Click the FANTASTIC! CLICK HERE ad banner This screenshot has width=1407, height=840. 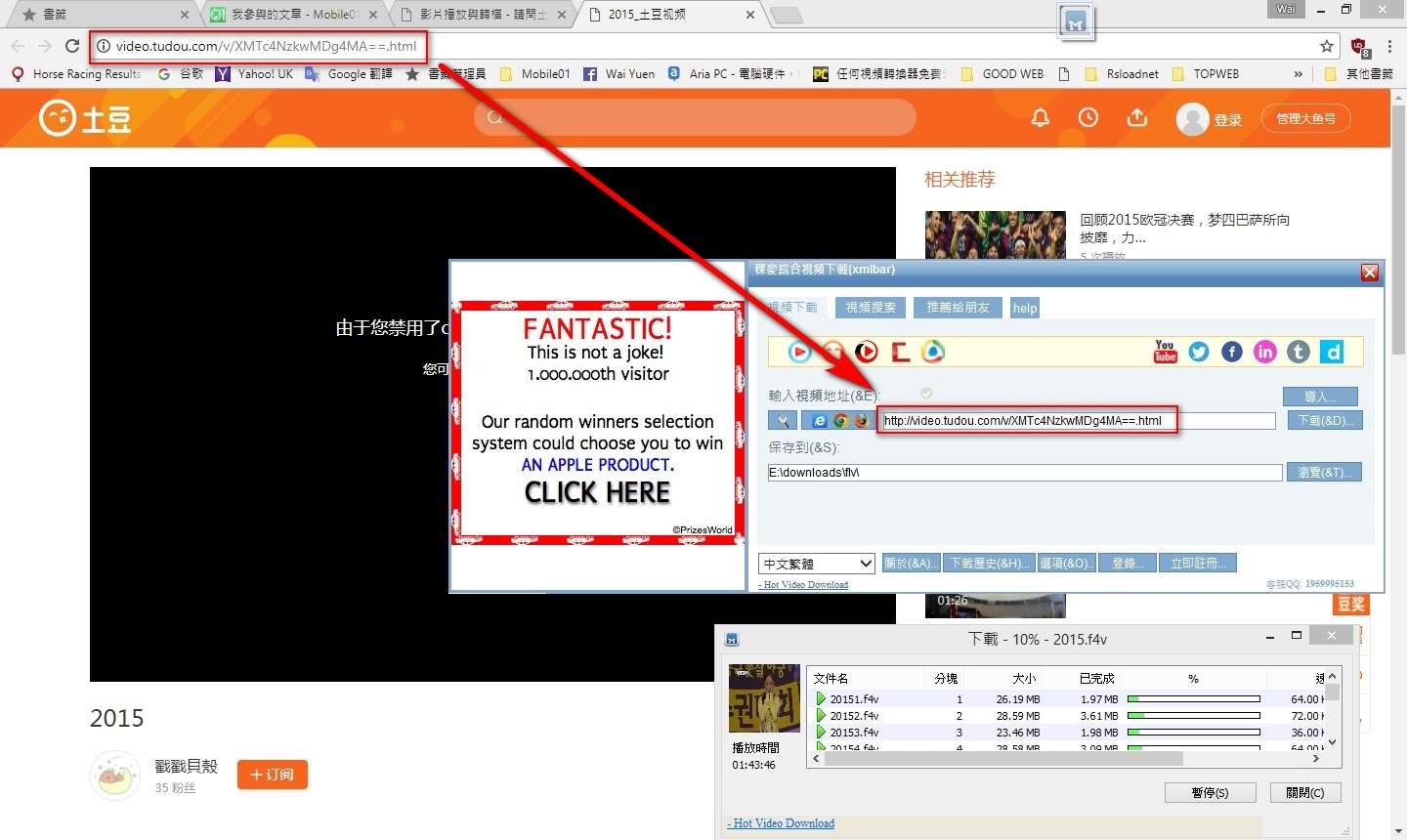[x=598, y=423]
